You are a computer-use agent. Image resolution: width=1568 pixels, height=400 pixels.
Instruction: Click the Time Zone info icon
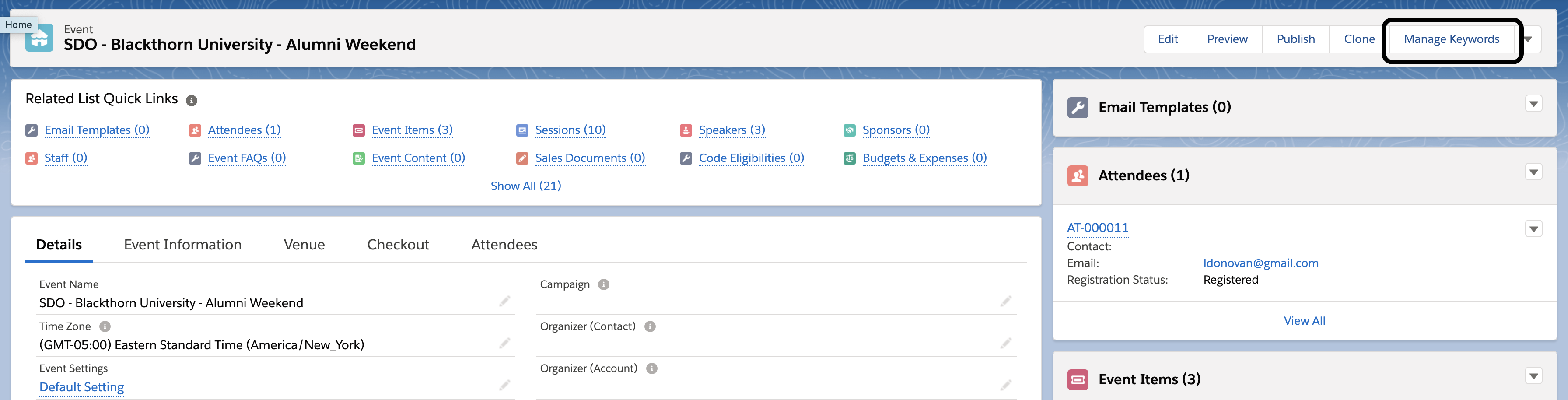(x=105, y=326)
